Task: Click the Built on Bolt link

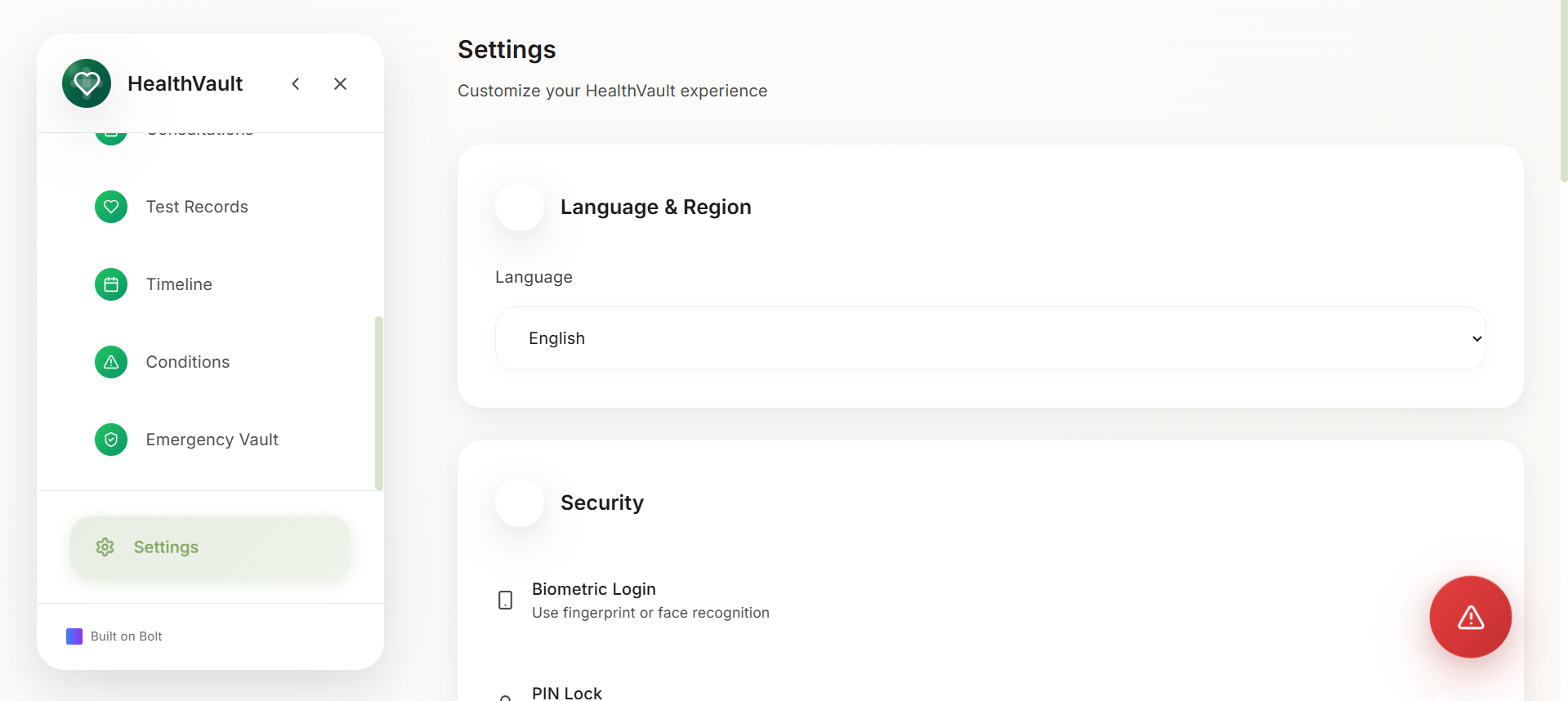Action: click(x=126, y=636)
